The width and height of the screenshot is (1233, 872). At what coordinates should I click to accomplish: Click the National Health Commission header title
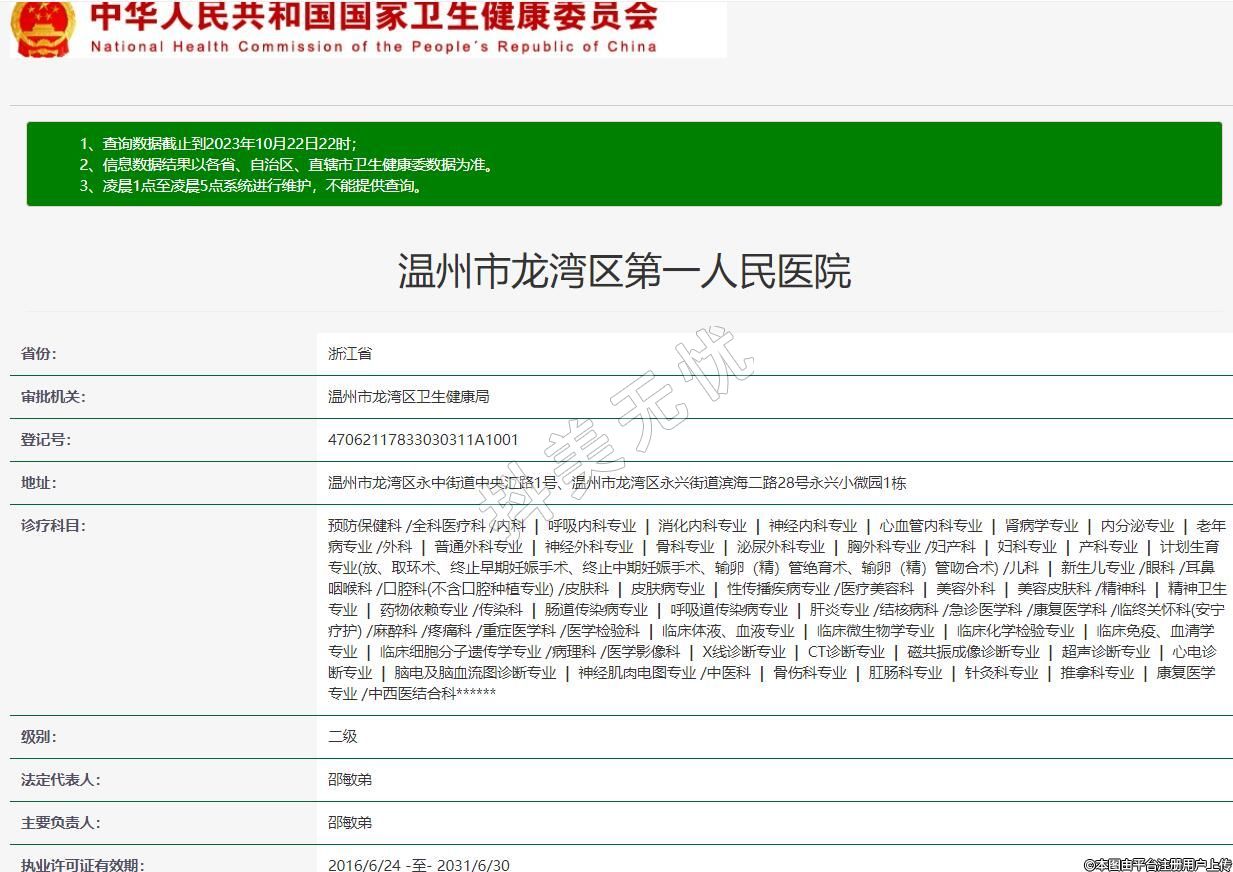click(x=374, y=28)
